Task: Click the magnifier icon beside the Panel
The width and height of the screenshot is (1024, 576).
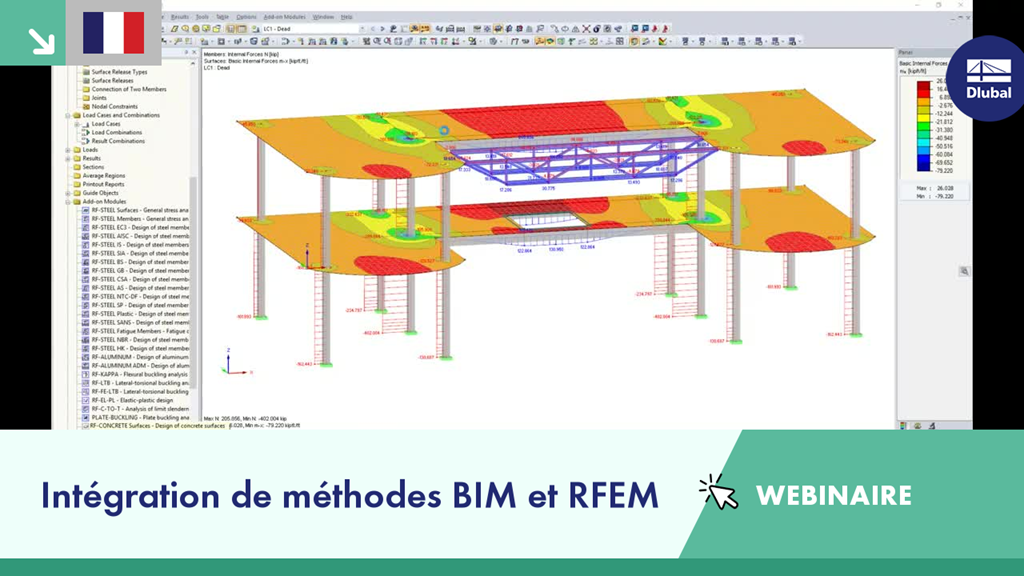Action: tap(964, 271)
